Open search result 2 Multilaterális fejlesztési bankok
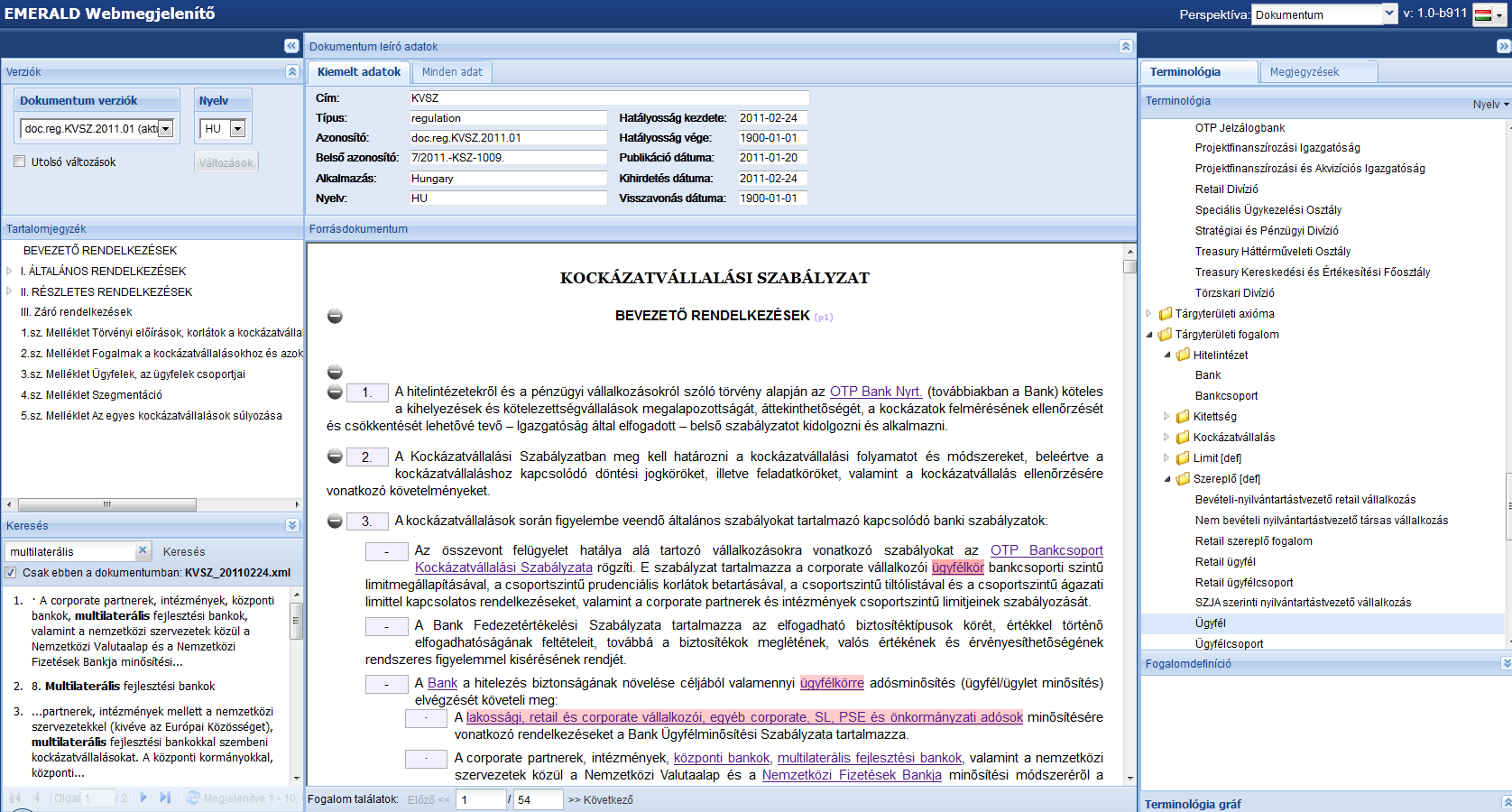 124,687
